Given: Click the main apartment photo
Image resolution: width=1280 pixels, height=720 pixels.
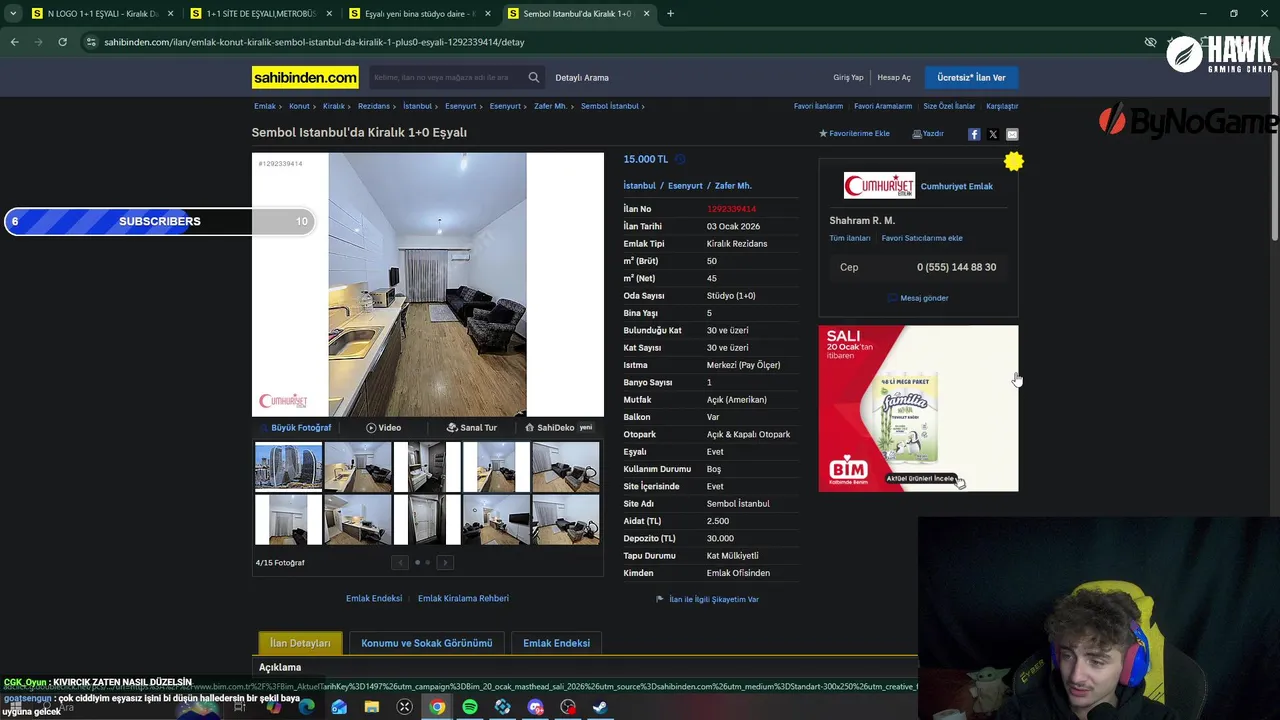Looking at the screenshot, I should point(427,284).
